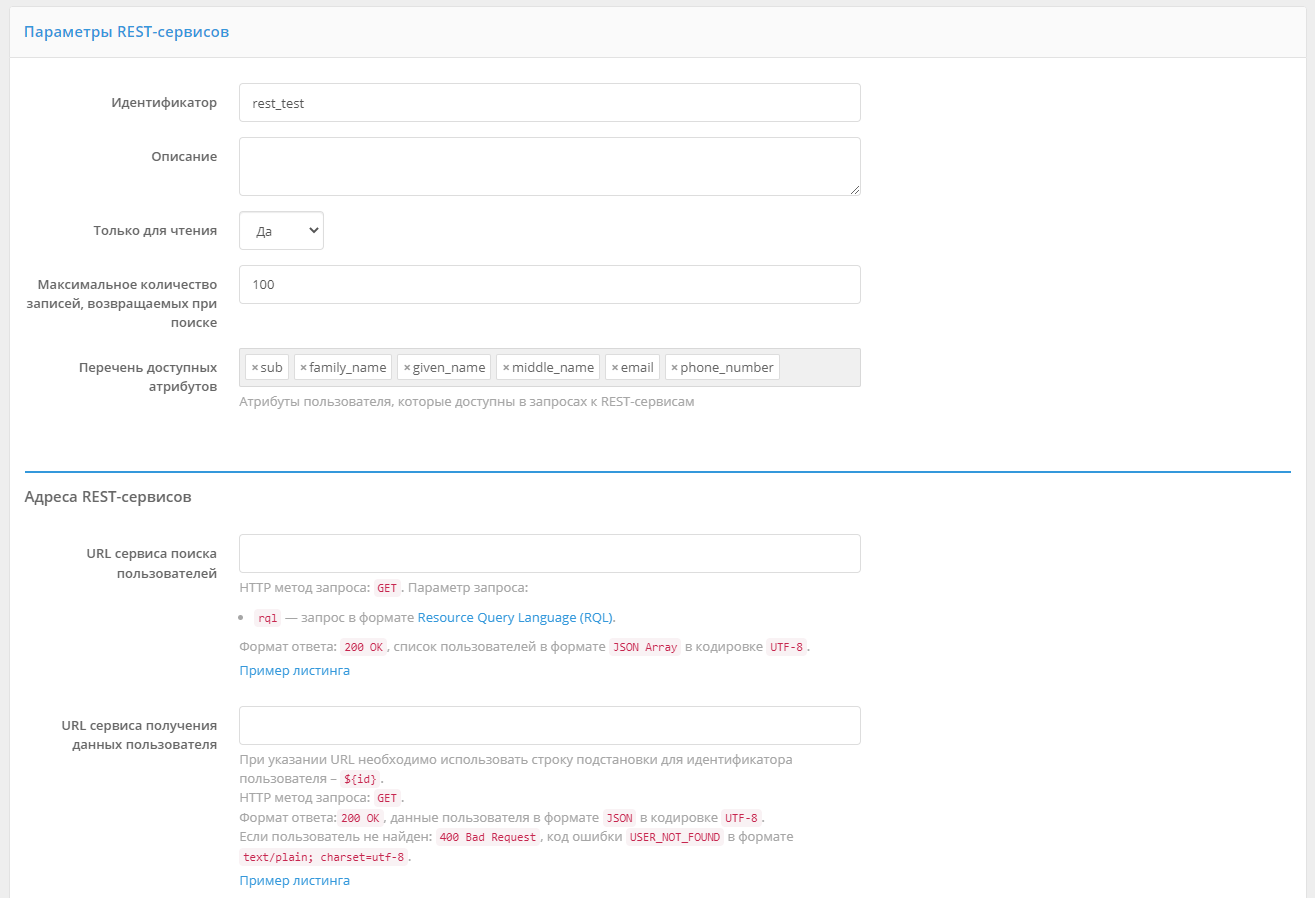Screen dimensions: 1315x898
Task: Click the 'Адреса REST-сервисов' section heading
Action: tap(108, 496)
